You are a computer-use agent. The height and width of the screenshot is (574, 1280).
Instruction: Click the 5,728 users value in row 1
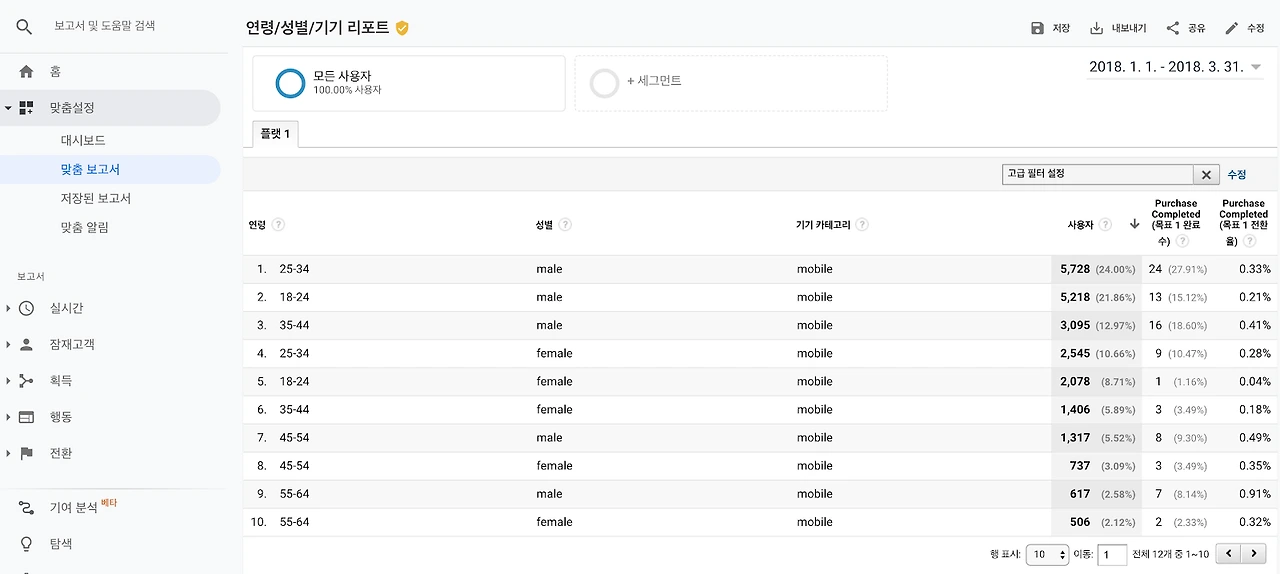click(x=1075, y=269)
